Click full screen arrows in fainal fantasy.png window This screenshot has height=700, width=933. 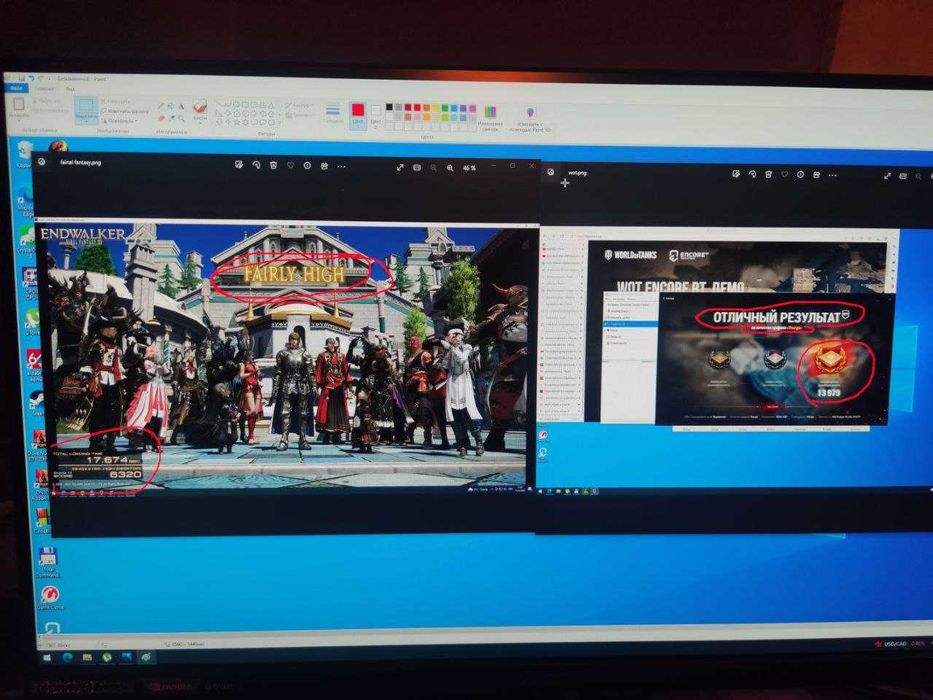[400, 168]
